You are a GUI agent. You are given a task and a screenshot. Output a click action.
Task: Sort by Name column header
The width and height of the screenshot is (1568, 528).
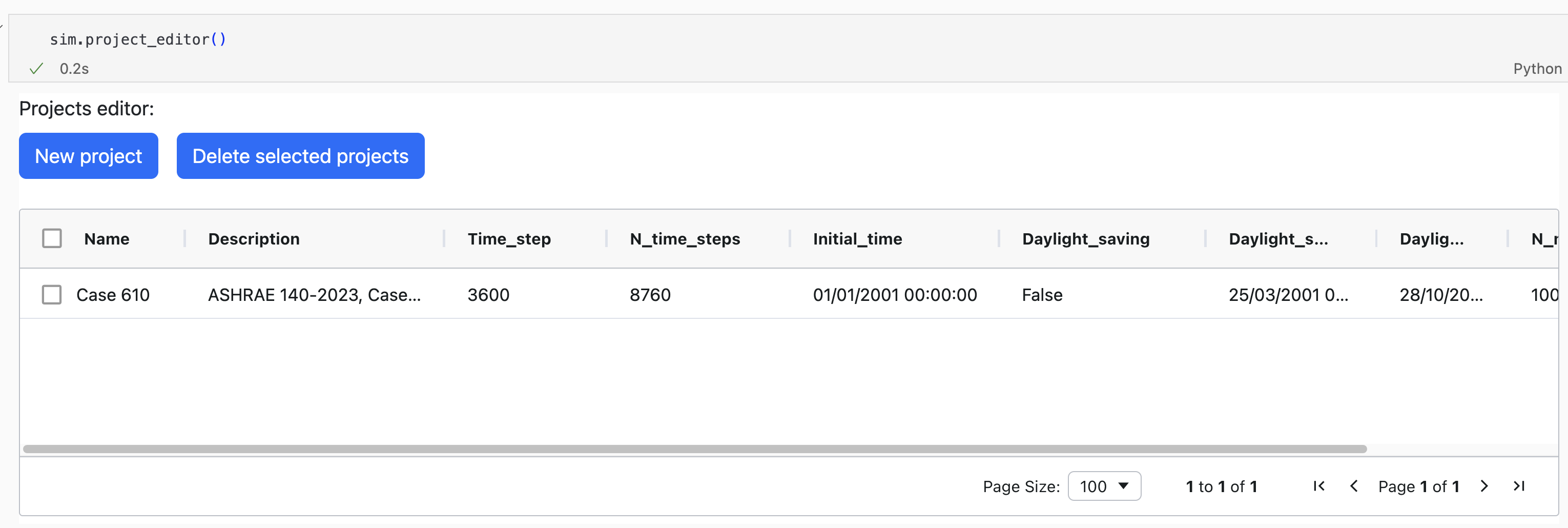(107, 239)
